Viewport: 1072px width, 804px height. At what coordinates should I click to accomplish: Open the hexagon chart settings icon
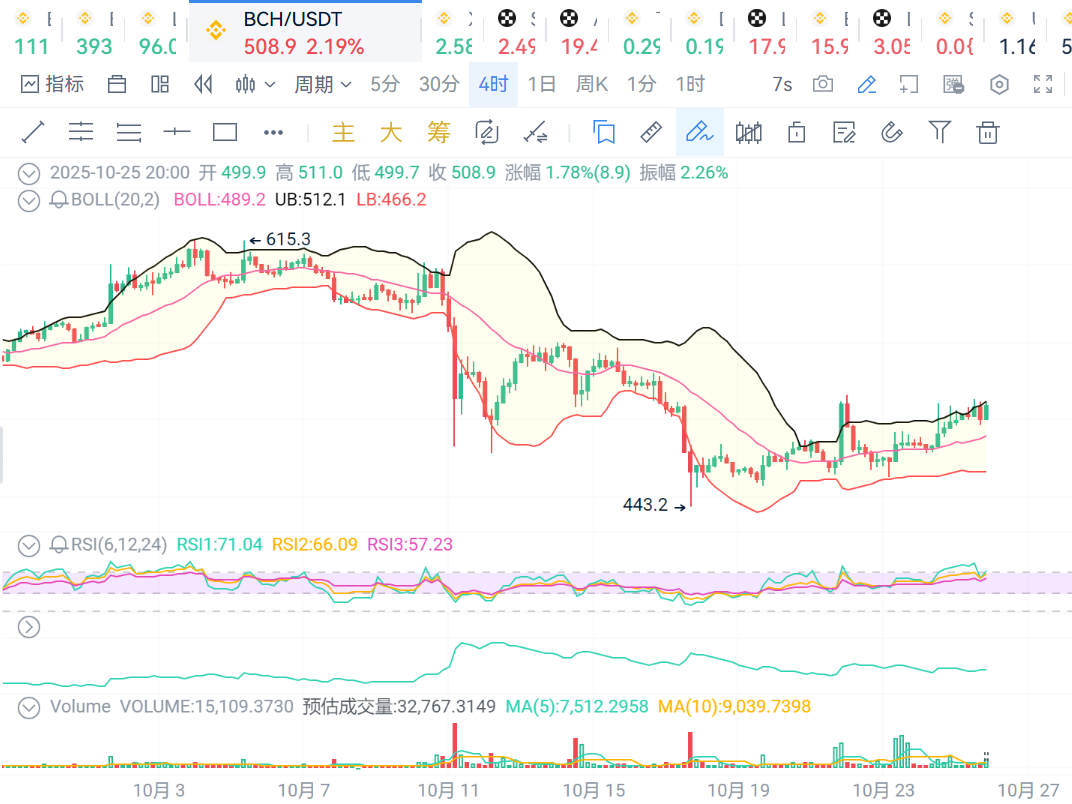pos(998,85)
